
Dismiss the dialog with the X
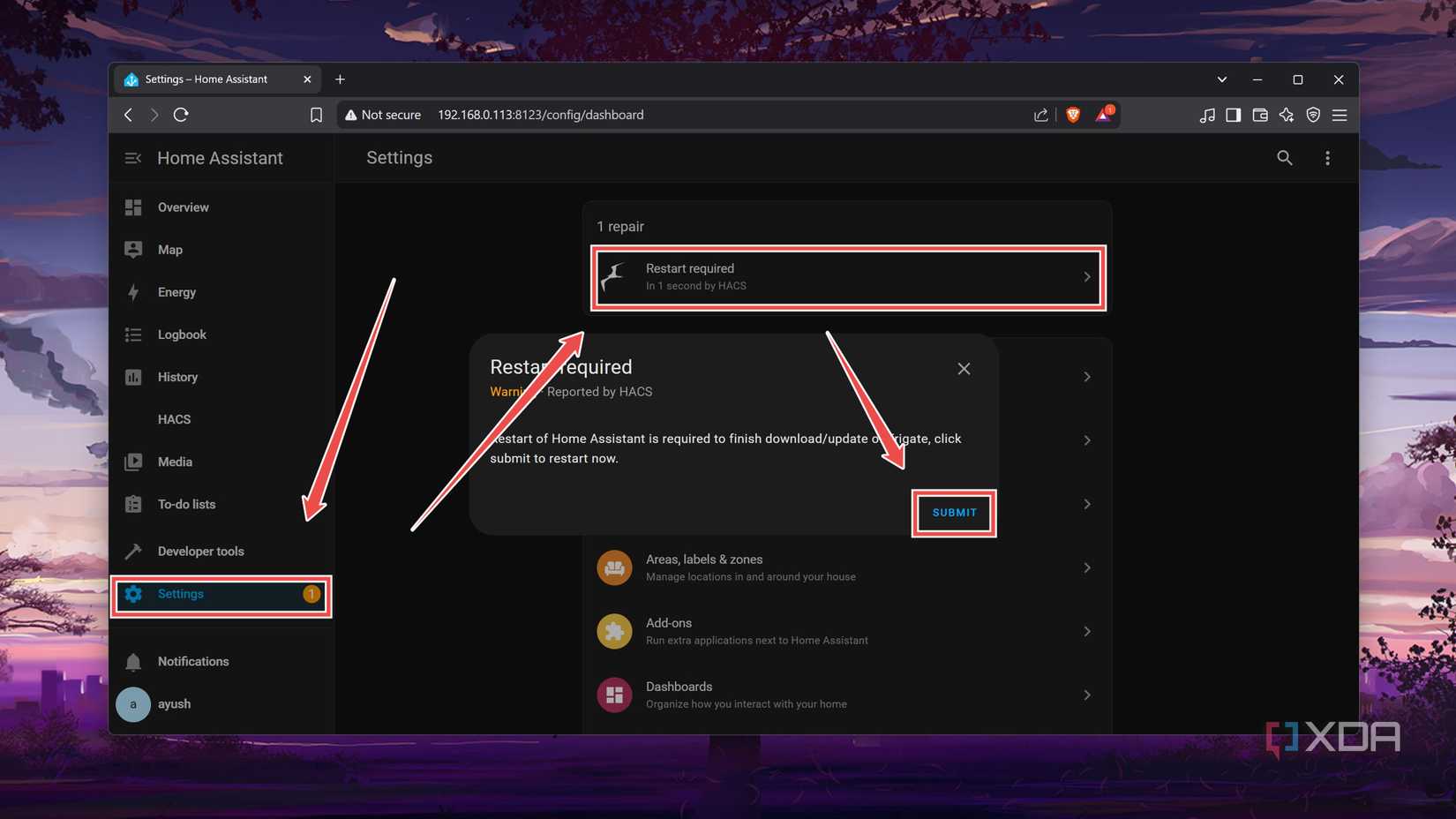963,368
